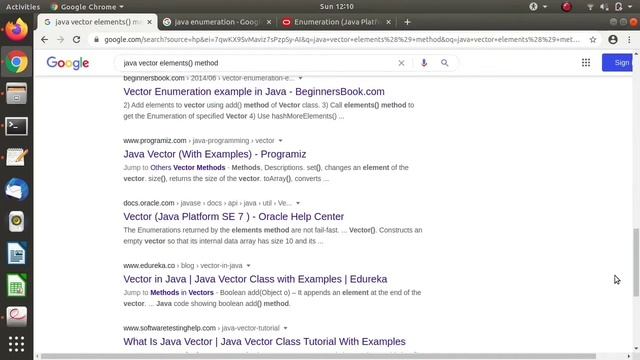Open the red scribble app dock icon
The image size is (640, 360).
point(16,316)
